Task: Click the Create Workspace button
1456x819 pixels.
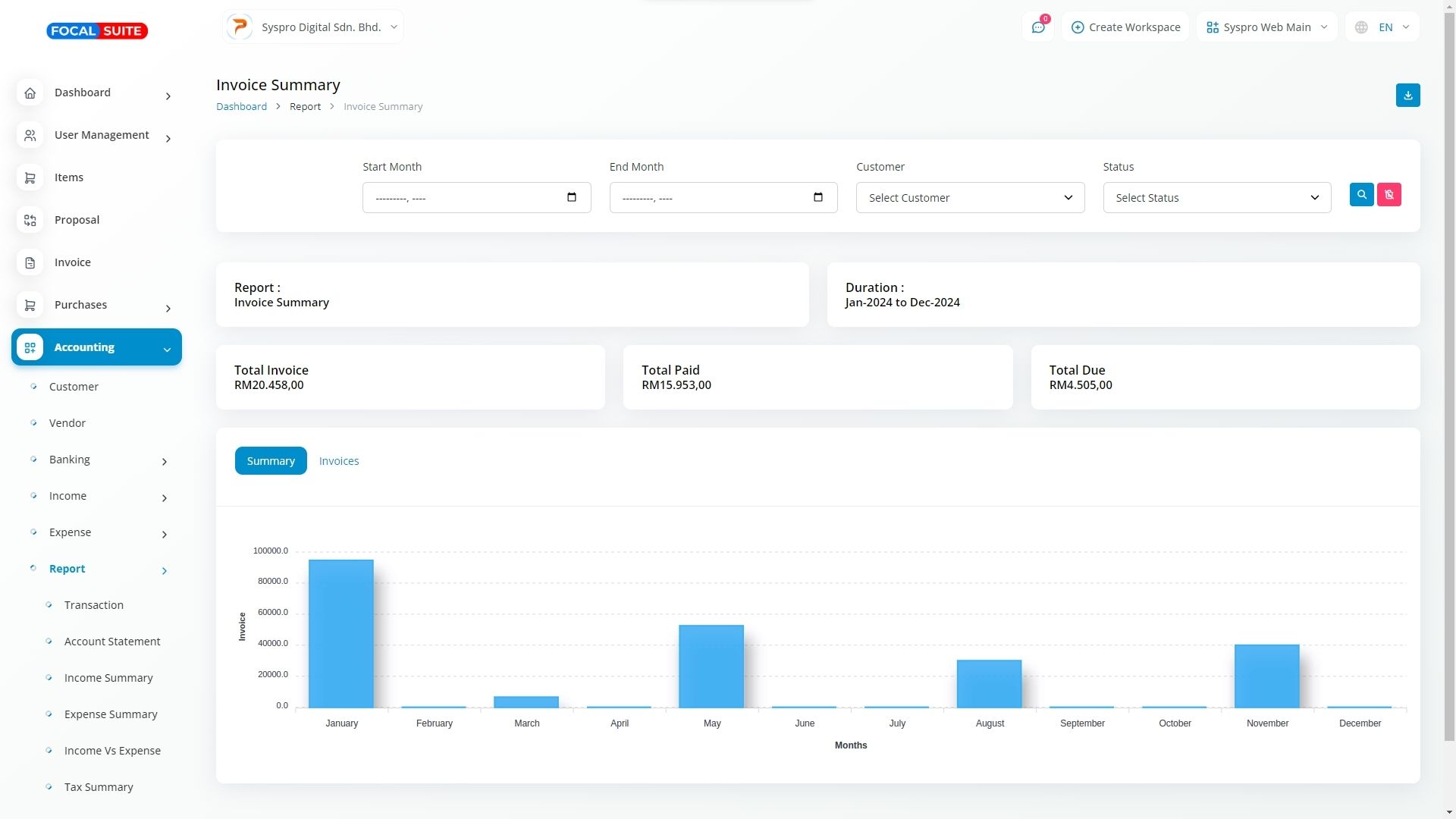Action: [x=1125, y=27]
